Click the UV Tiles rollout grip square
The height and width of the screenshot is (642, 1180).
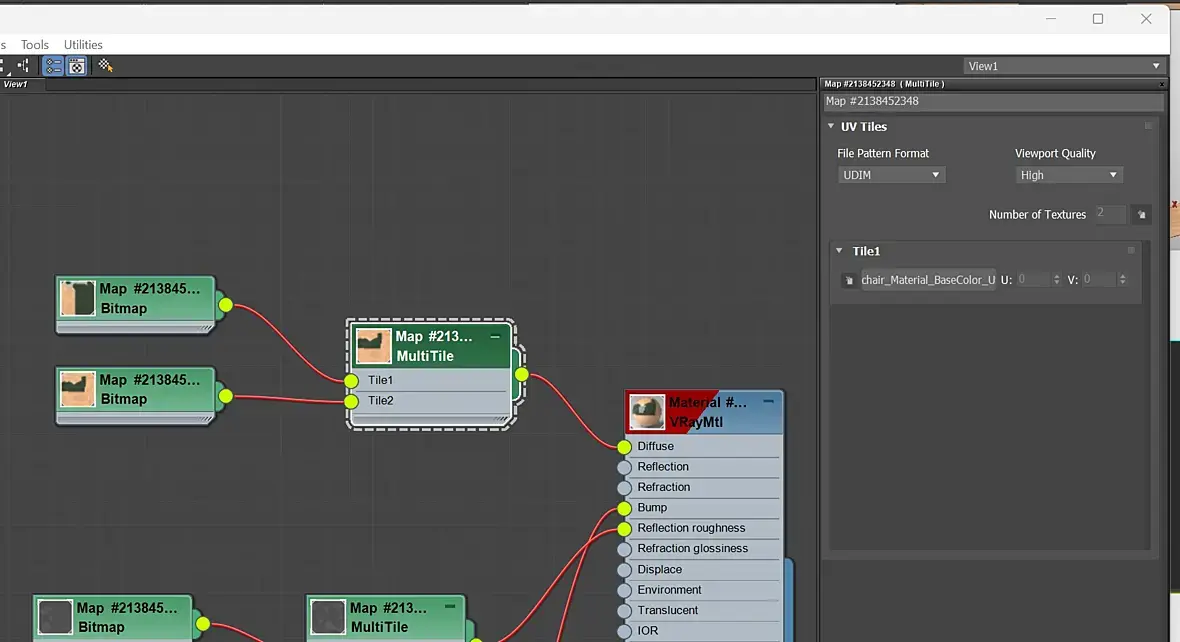[1148, 126]
